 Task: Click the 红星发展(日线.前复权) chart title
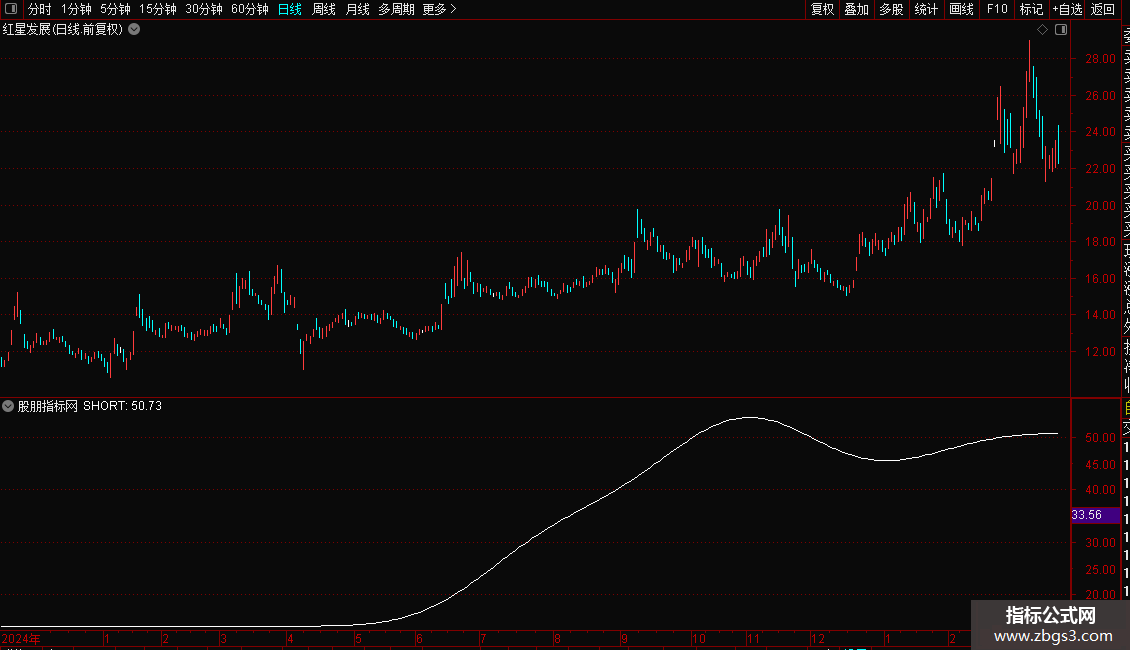click(x=63, y=30)
